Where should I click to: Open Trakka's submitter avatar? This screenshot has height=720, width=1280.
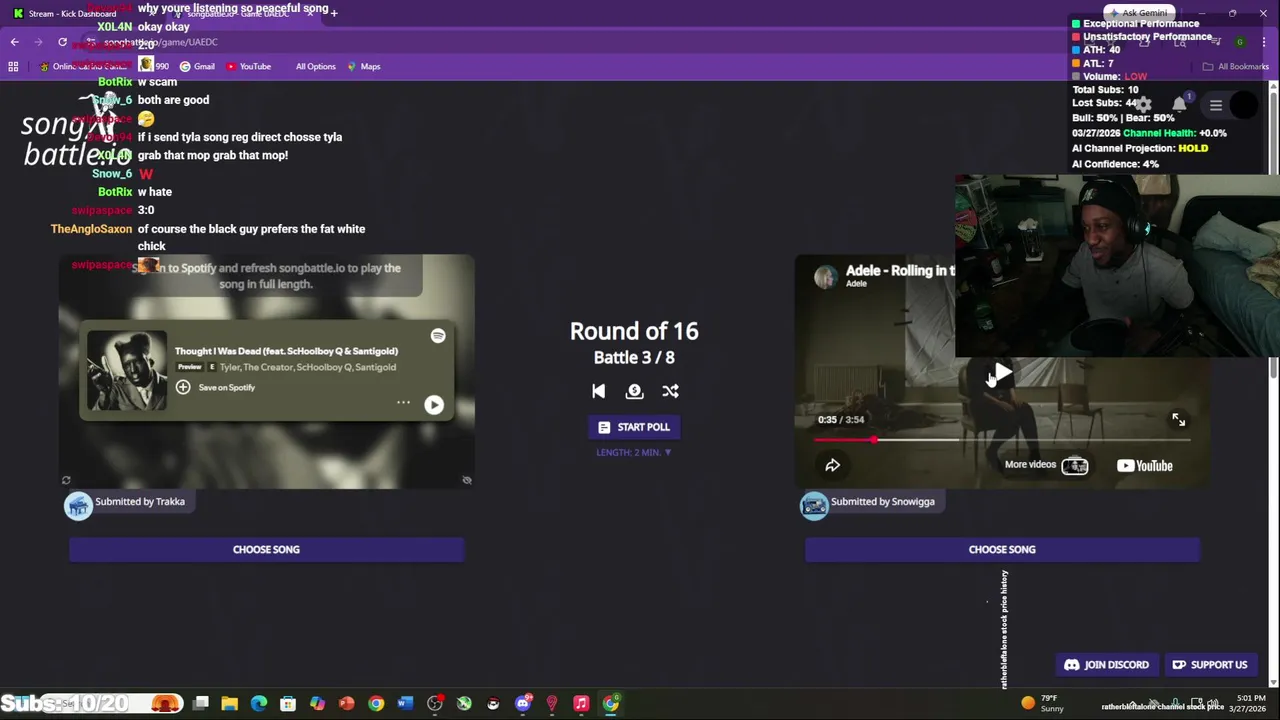tap(78, 506)
